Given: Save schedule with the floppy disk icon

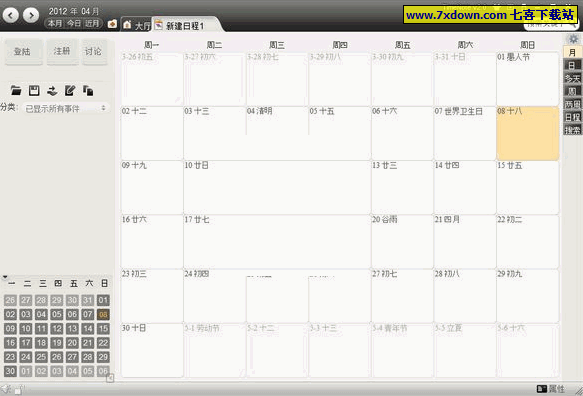Looking at the screenshot, I should (x=34, y=90).
